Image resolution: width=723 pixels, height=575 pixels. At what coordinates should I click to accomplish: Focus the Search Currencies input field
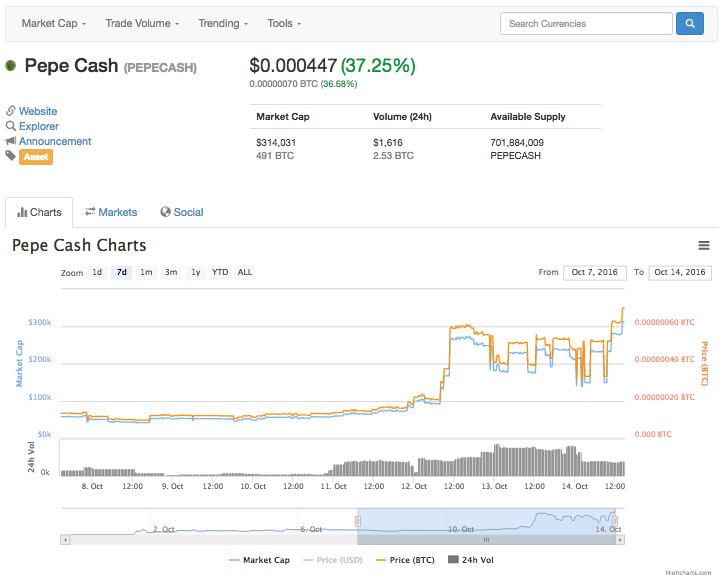coord(586,24)
